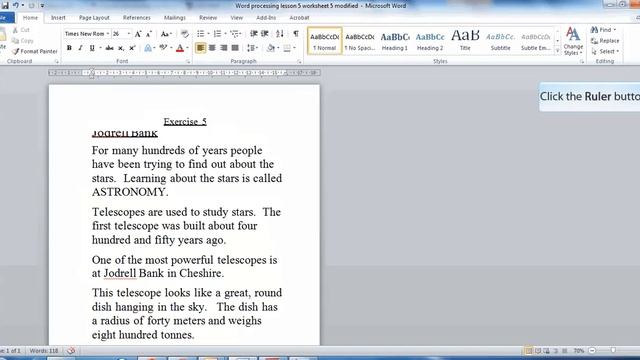
Task: Open the font color dropdown arrow
Action: coord(187,48)
